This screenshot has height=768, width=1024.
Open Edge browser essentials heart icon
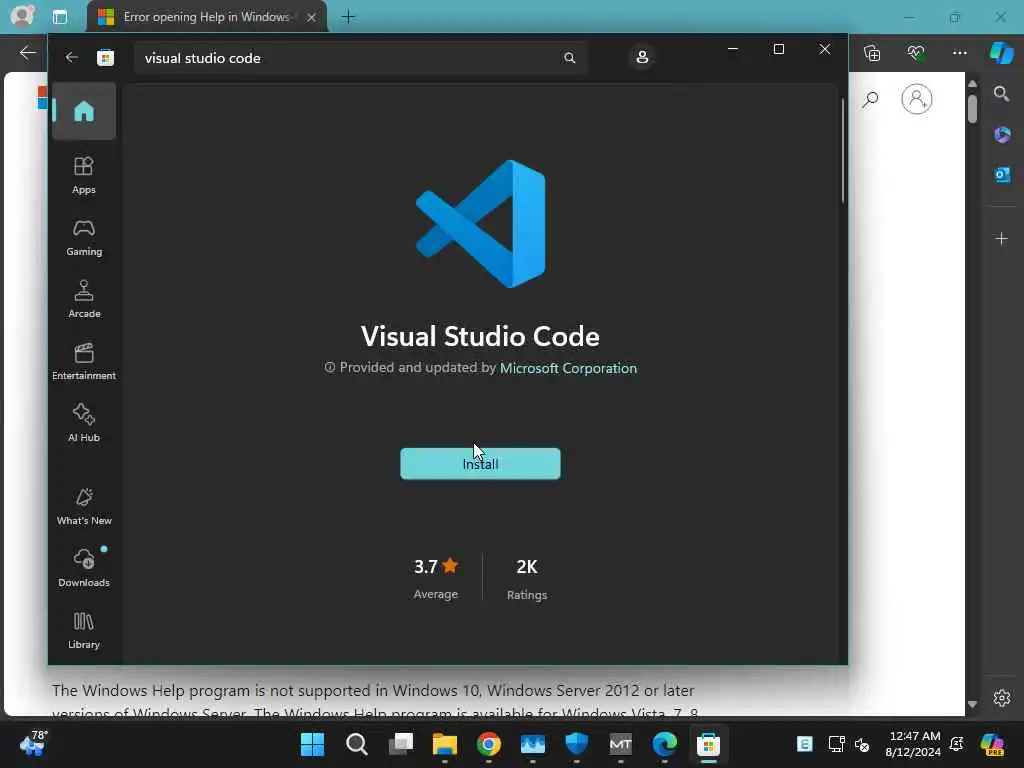coord(916,53)
